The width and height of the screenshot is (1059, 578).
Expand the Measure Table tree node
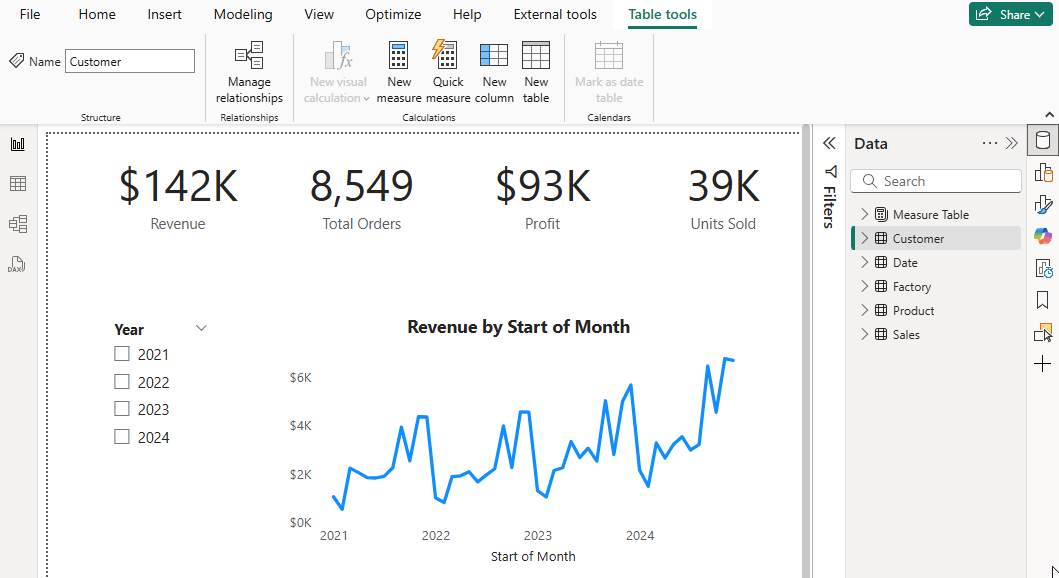(864, 214)
